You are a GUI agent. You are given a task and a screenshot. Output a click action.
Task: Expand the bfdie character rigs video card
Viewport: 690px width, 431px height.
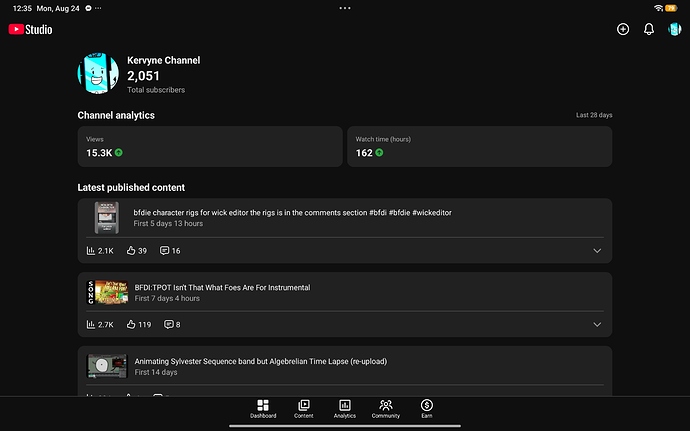[597, 251]
